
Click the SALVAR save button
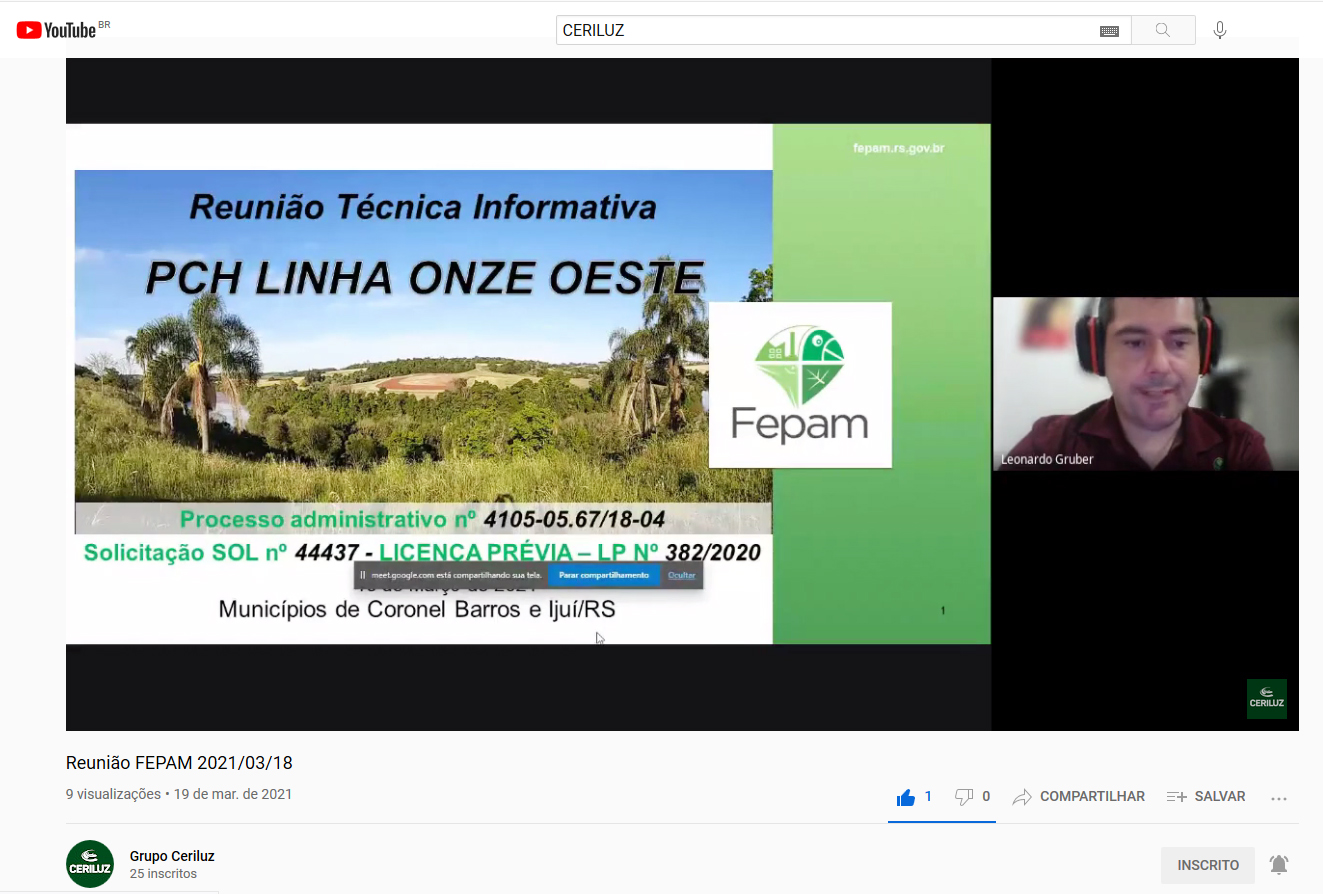[x=1206, y=797]
